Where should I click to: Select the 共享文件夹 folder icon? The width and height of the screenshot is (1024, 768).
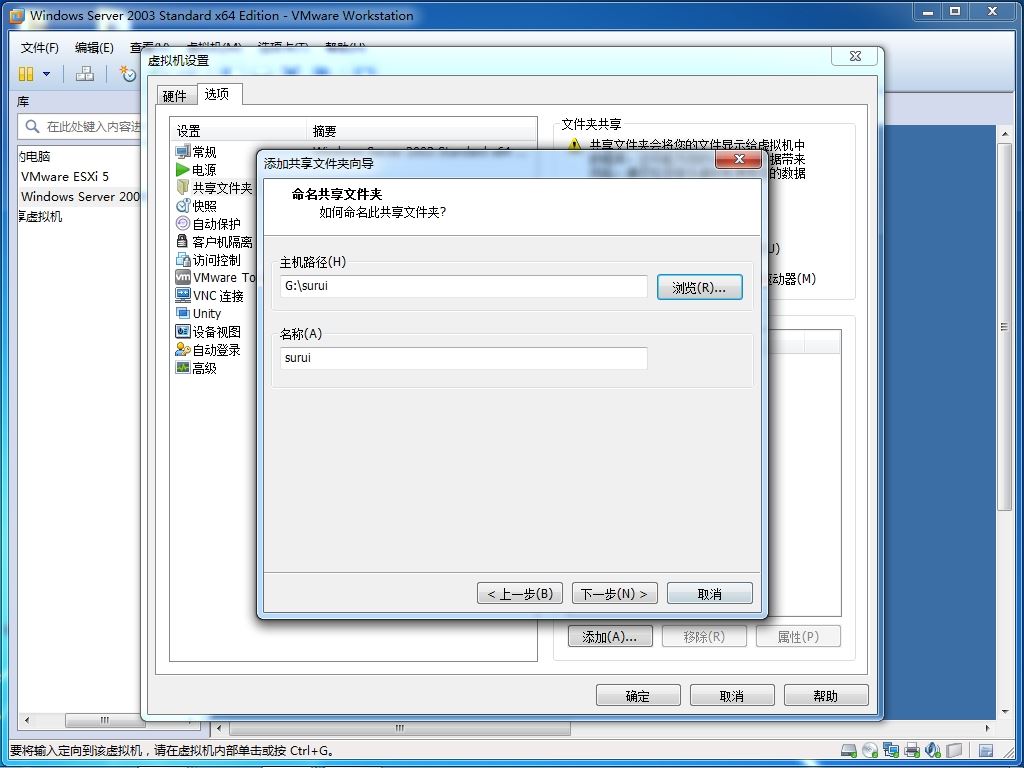[x=183, y=187]
